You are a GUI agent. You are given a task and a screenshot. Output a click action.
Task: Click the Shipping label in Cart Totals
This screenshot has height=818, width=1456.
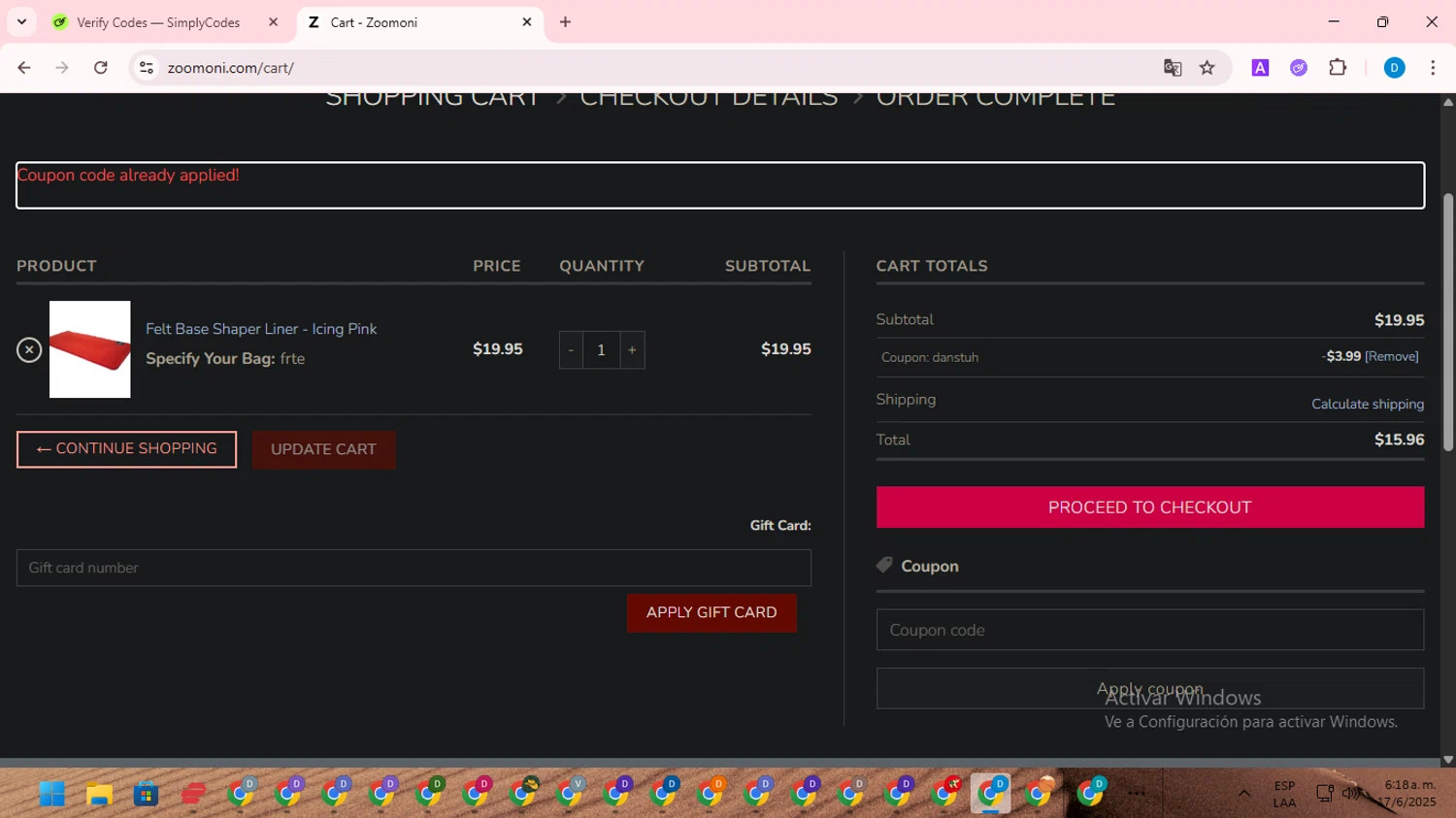906,400
